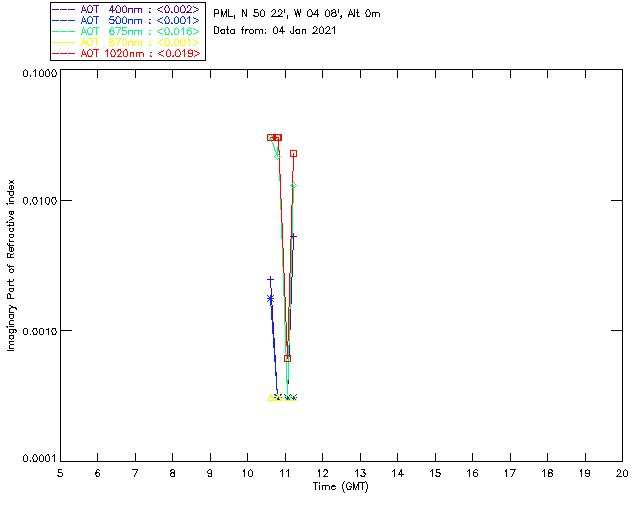
Task: Click the x-axis tick label 5
Action: pos(60,473)
